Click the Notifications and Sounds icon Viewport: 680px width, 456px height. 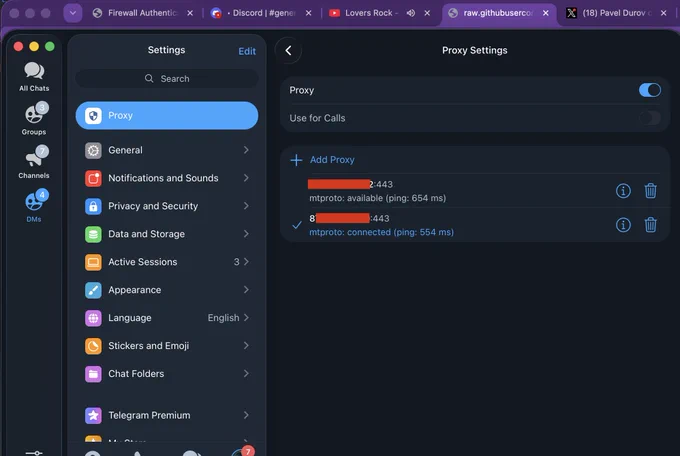pos(93,178)
